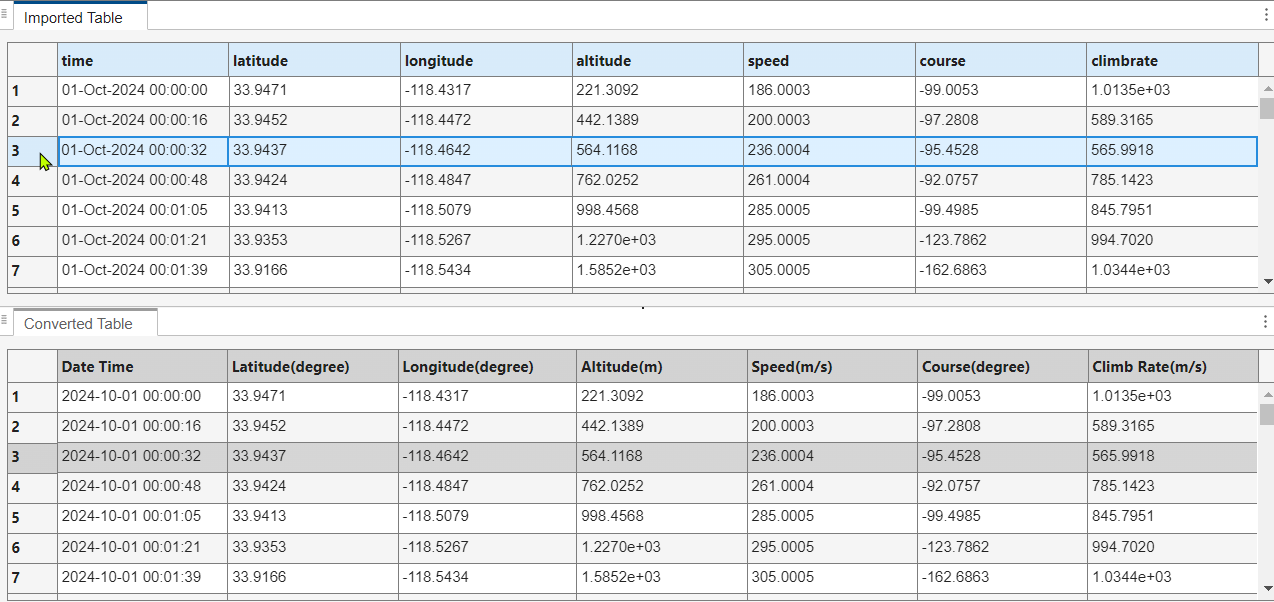
Task: Select the Climb Rate(m/s) column header
Action: pos(1173,366)
